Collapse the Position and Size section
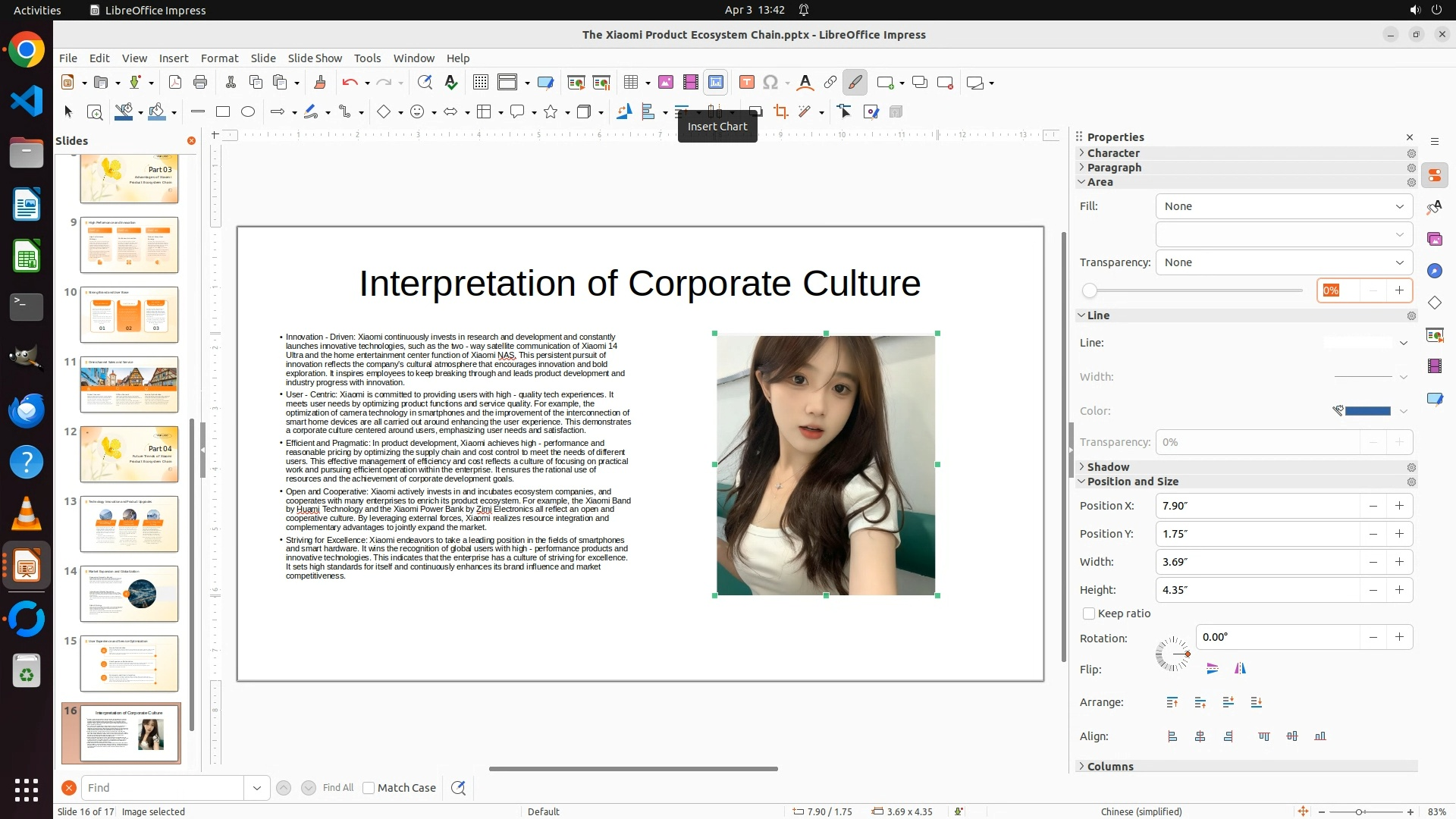 pyautogui.click(x=1132, y=482)
